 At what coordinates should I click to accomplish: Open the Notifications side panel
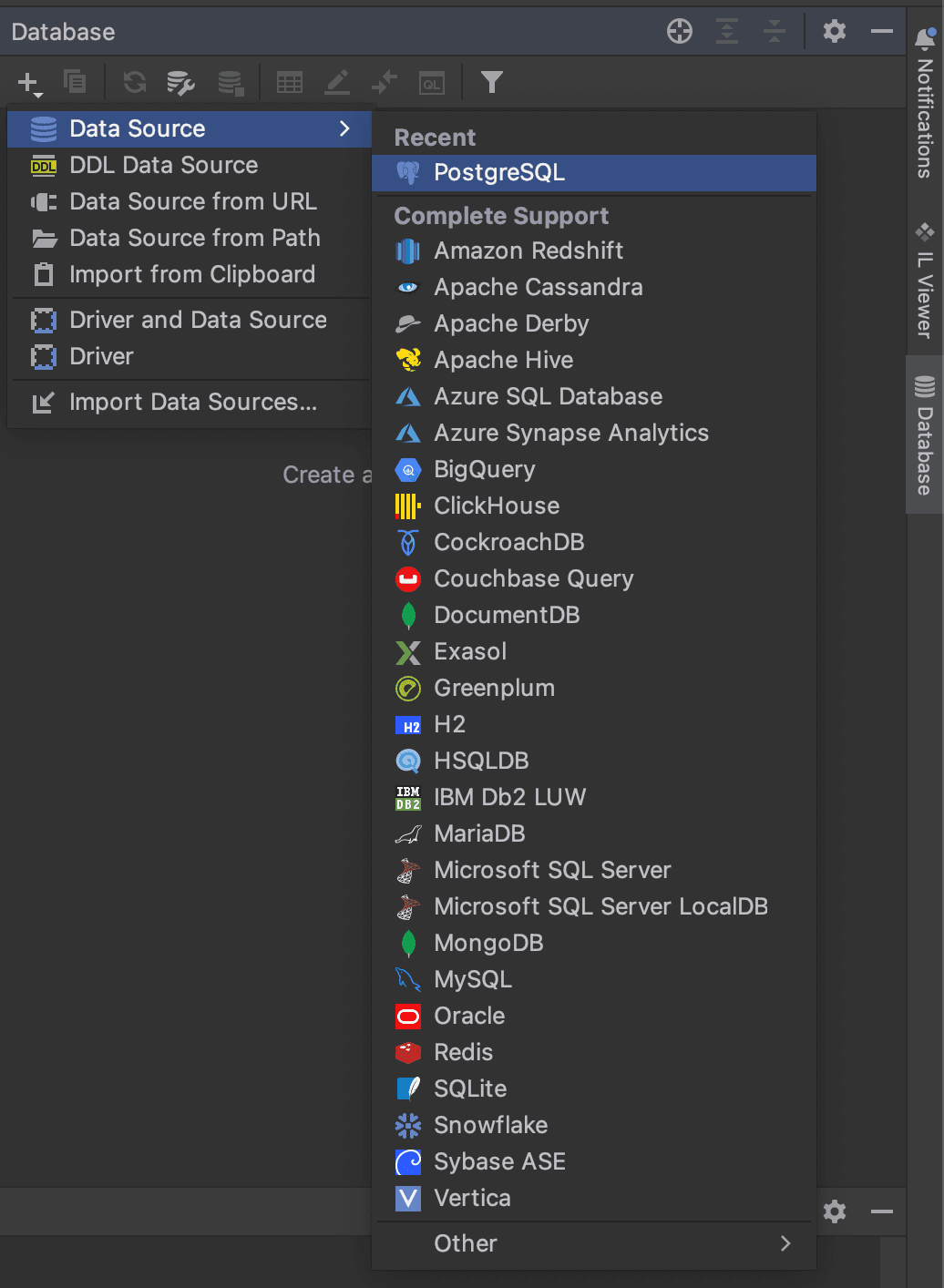click(925, 103)
